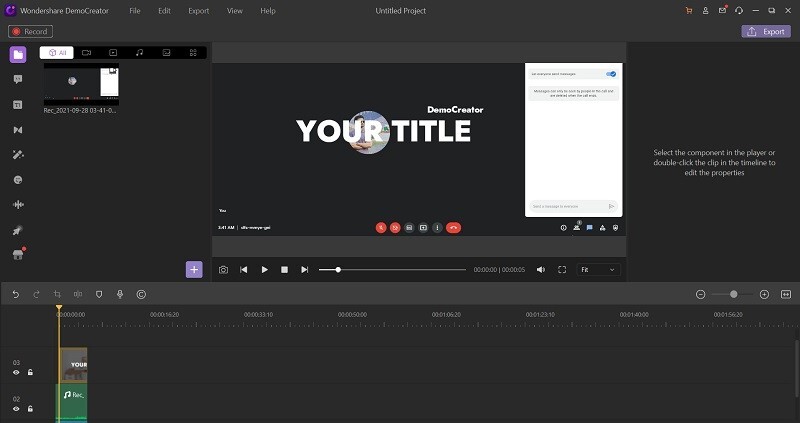Select the green Rec clip on track 02
Screen dimensions: 800x423
(x=71, y=403)
